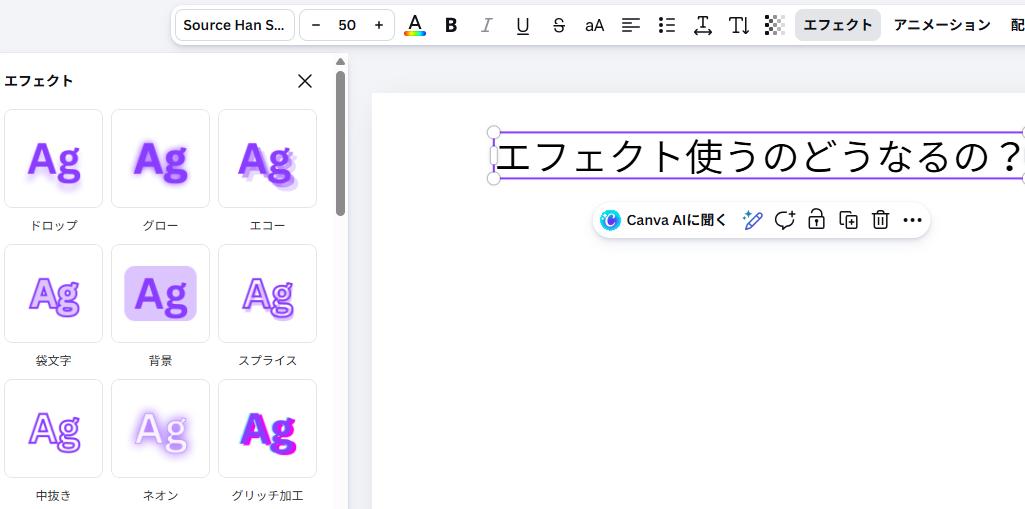Open letter and line spacing options

pyautogui.click(x=703, y=25)
